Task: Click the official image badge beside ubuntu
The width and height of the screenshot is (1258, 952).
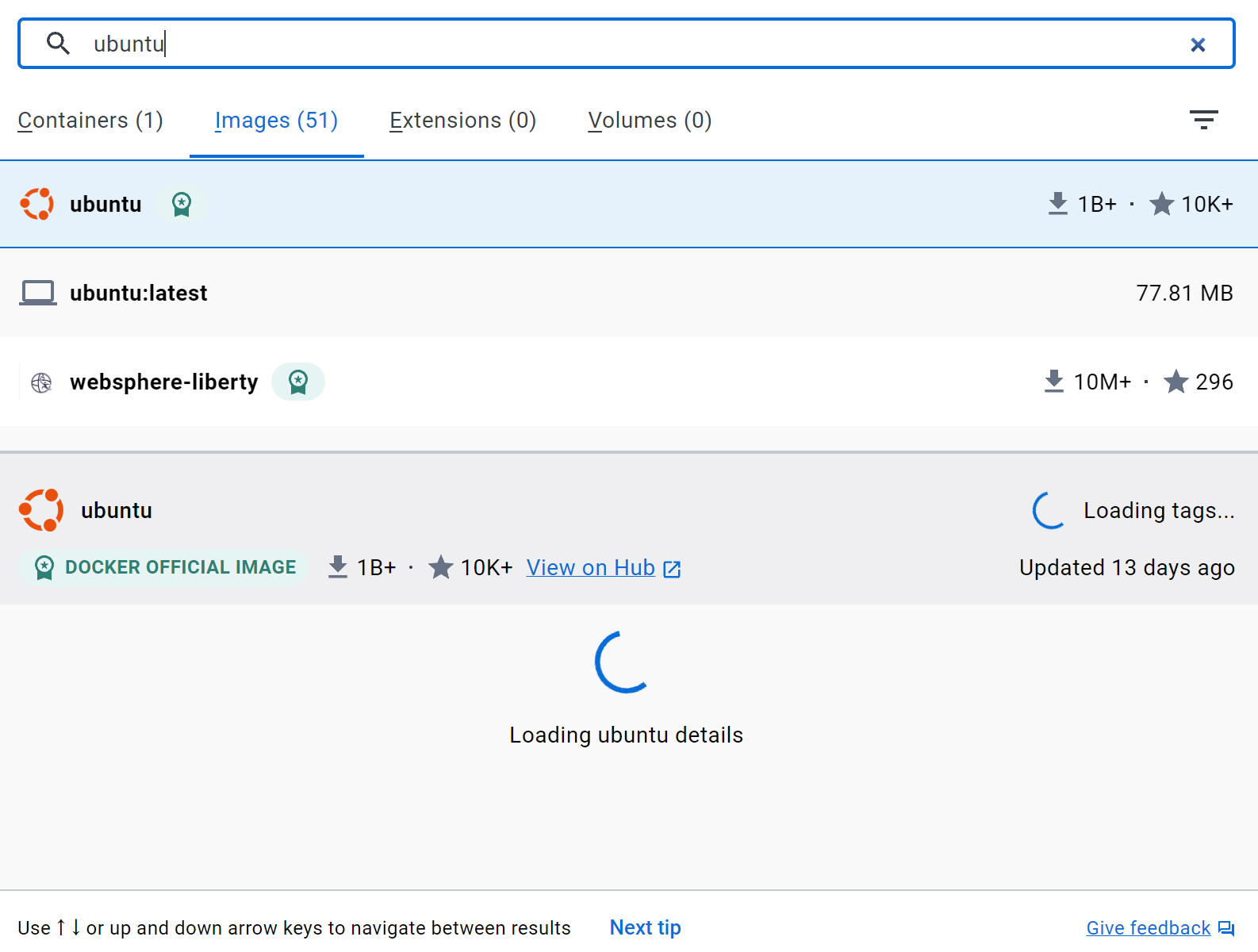Action: [x=182, y=204]
